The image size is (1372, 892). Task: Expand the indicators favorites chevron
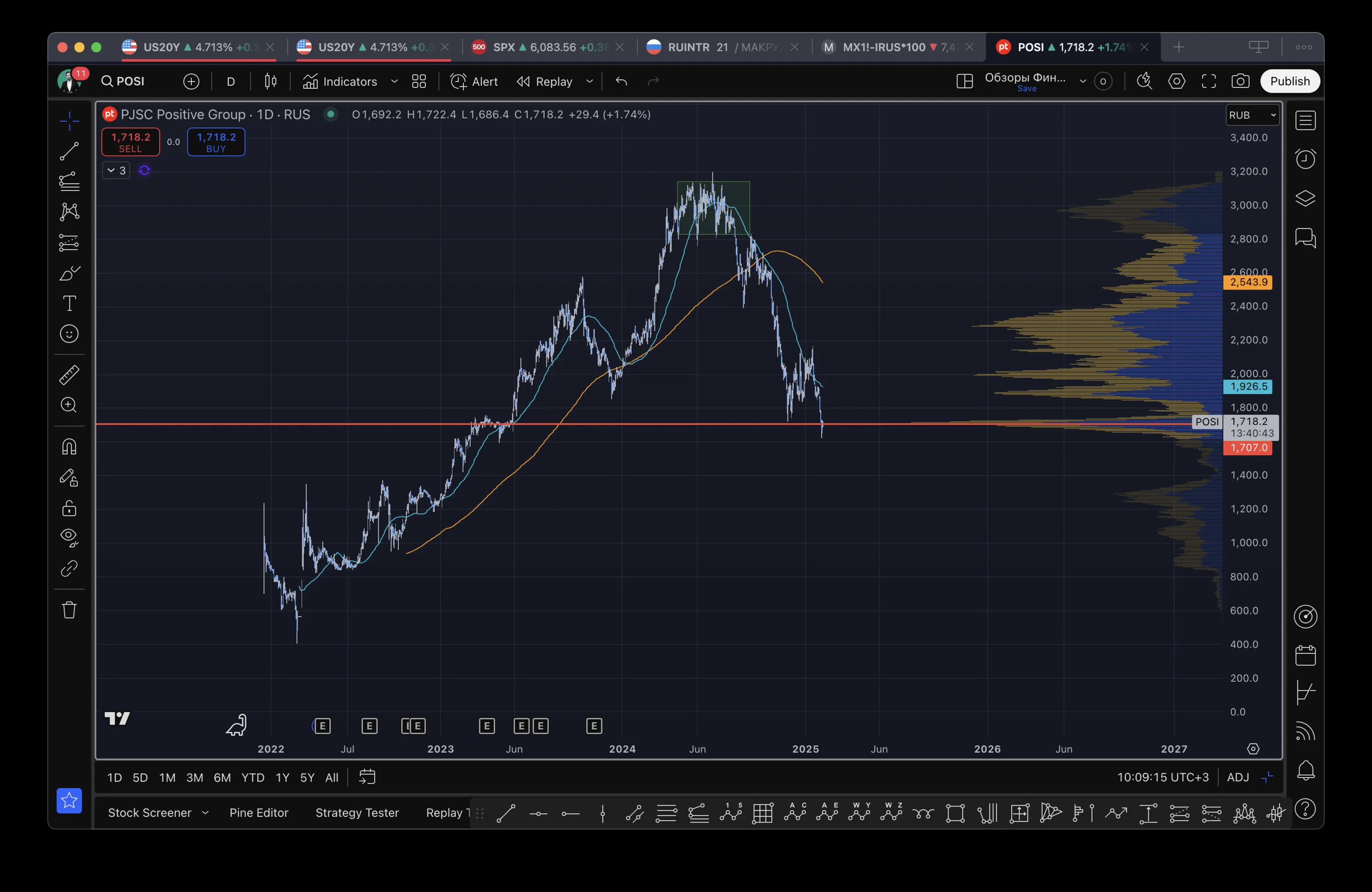pyautogui.click(x=394, y=81)
